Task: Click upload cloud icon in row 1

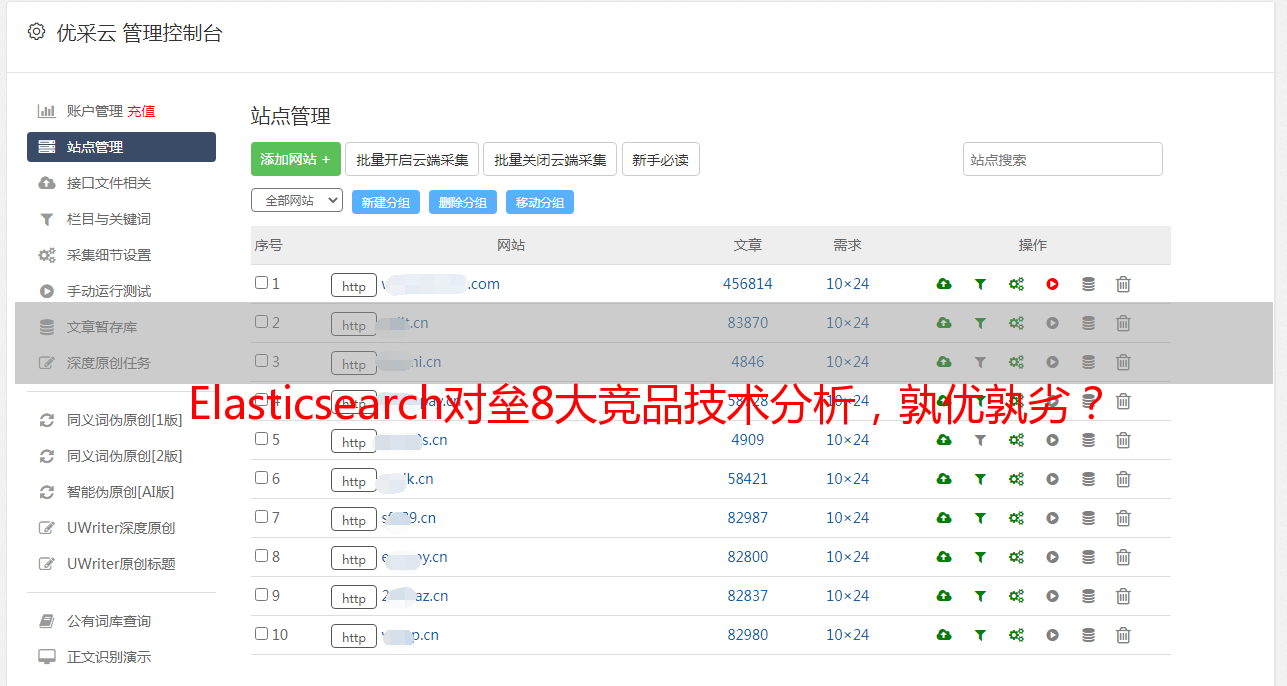Action: [x=944, y=284]
